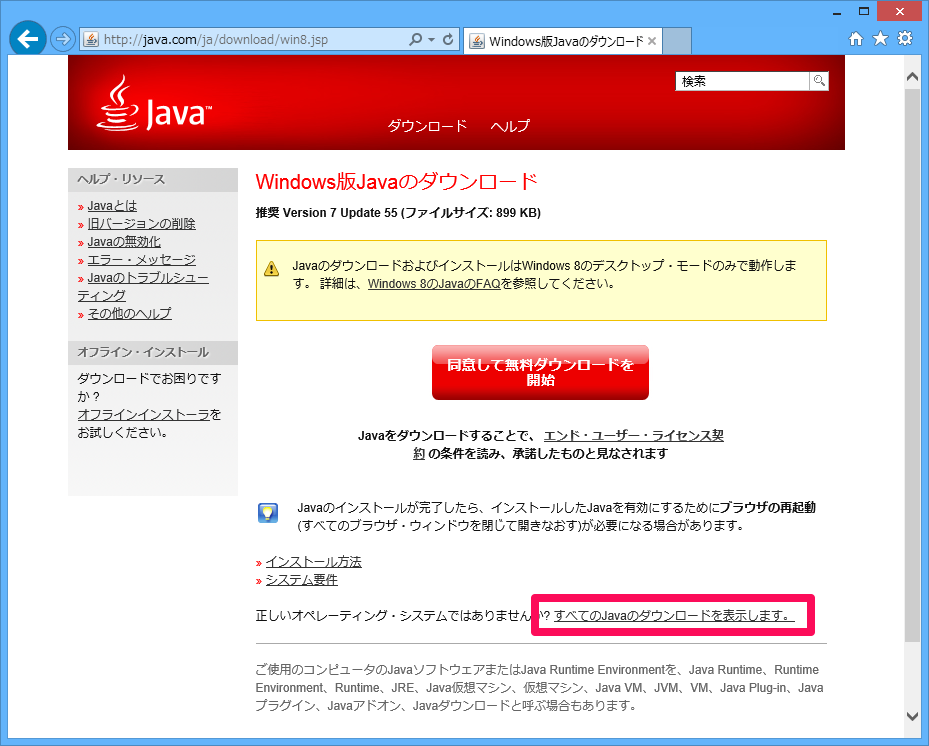Screen dimensions: 929x746
Task: Open the ヘルプ menu in Java banner
Action: [x=510, y=126]
